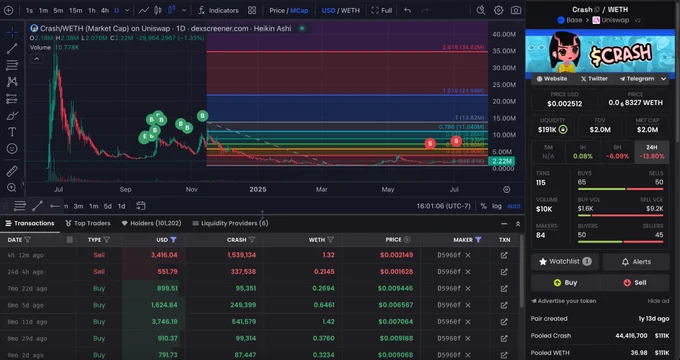Open chart settings gear in the top toolbar

498,10
